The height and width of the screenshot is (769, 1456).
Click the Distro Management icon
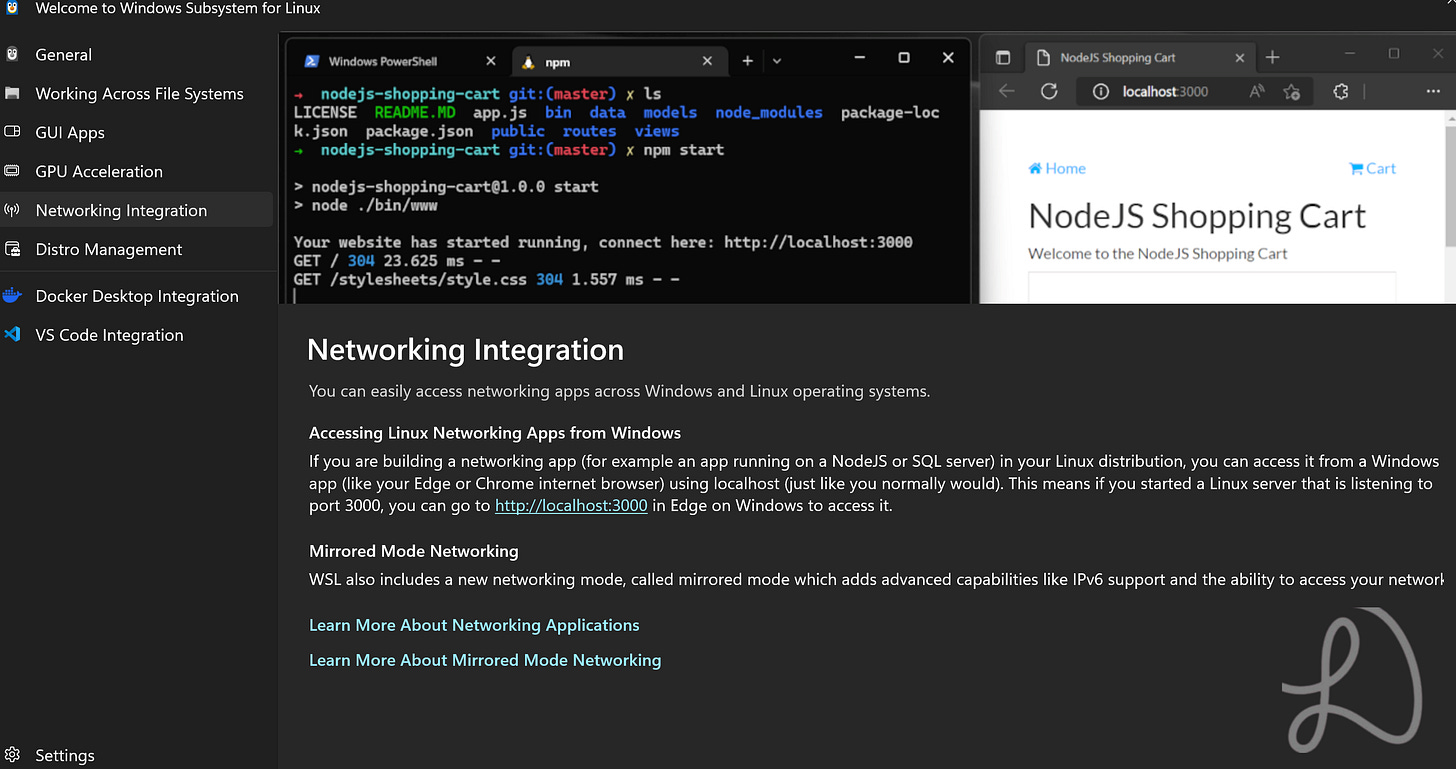12,249
